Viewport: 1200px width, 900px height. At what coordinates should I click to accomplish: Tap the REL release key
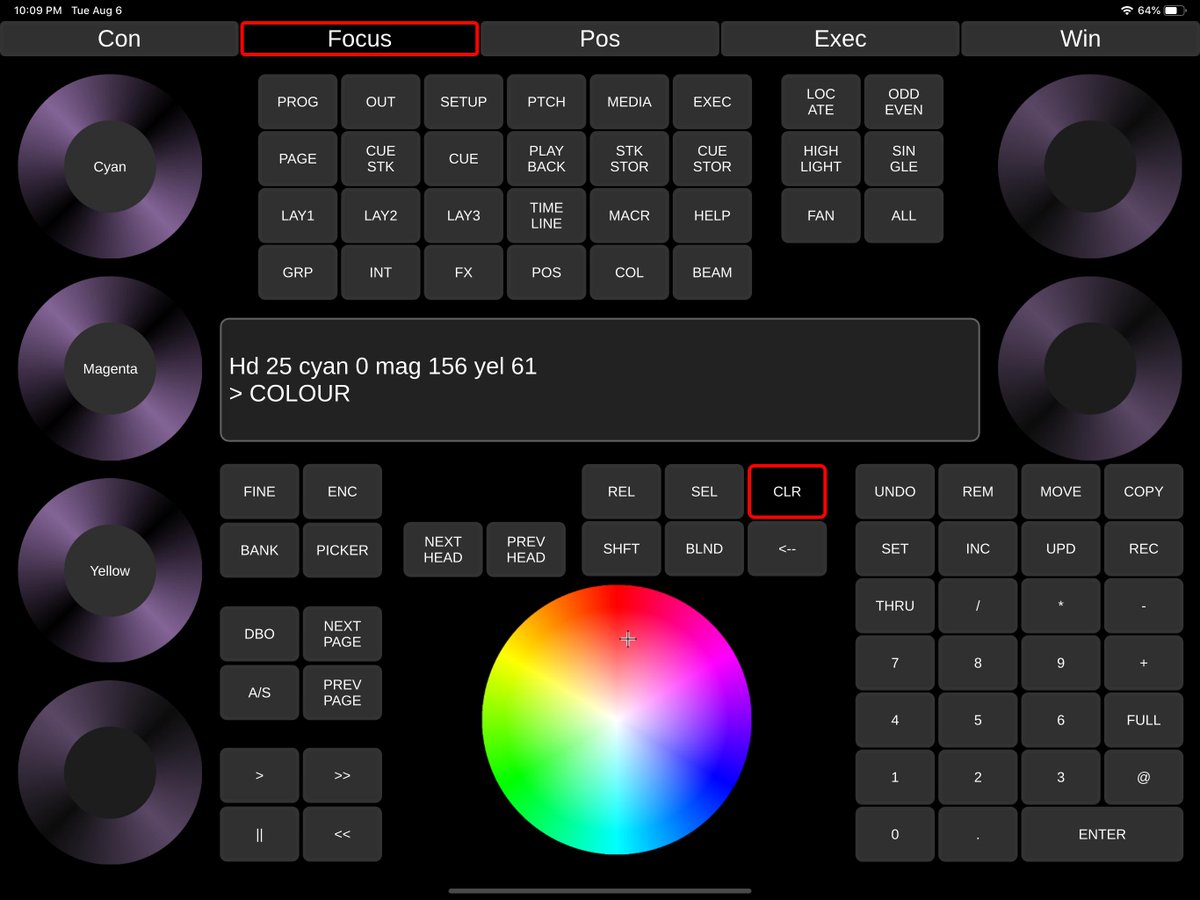coord(622,492)
